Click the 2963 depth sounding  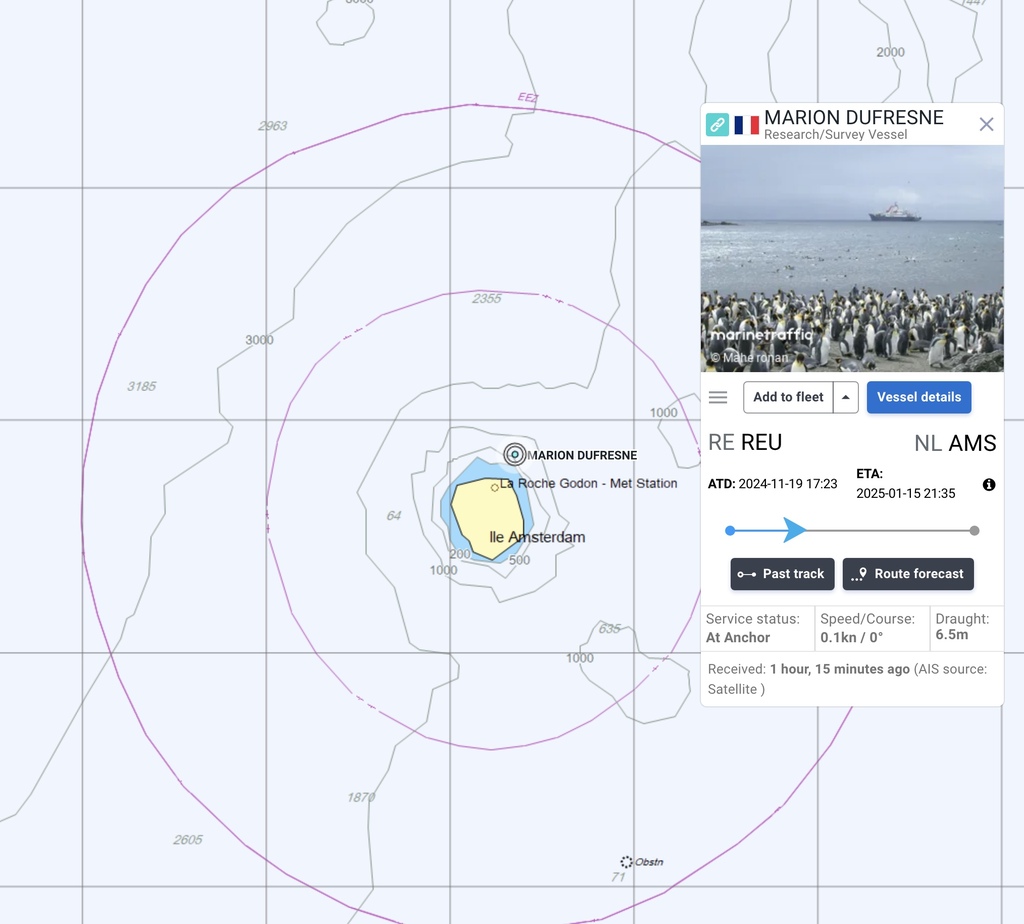(x=272, y=126)
